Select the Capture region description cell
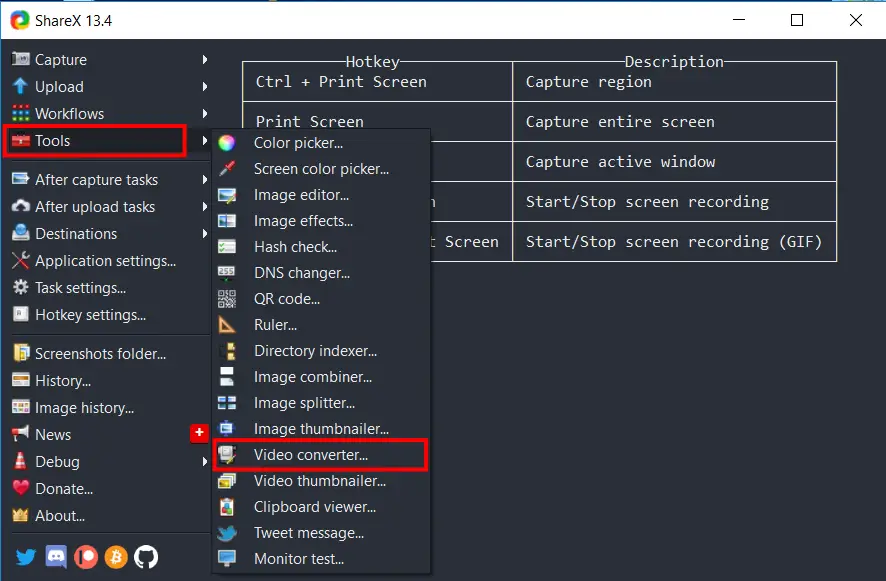 (x=674, y=82)
